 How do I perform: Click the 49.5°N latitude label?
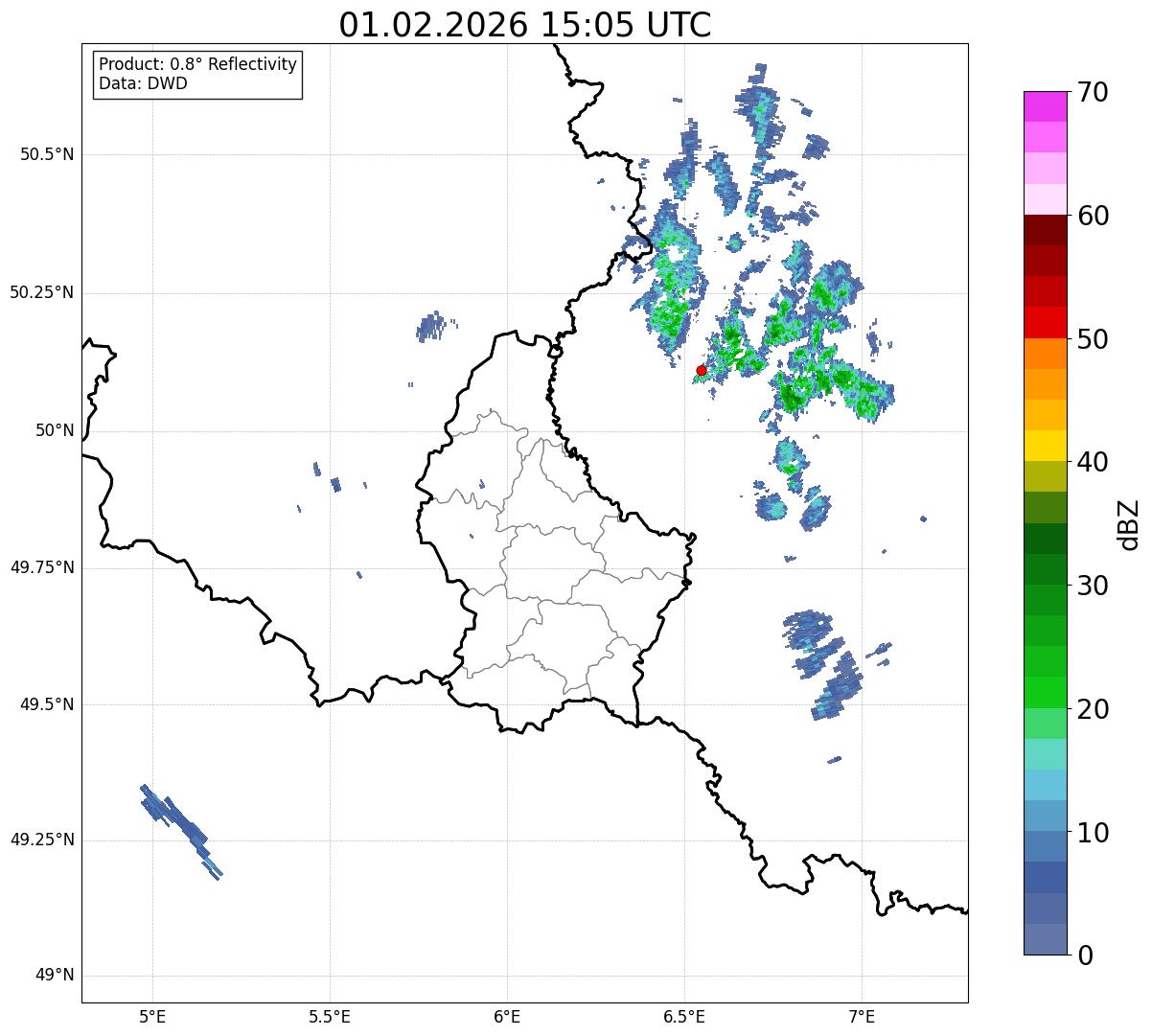click(x=47, y=704)
